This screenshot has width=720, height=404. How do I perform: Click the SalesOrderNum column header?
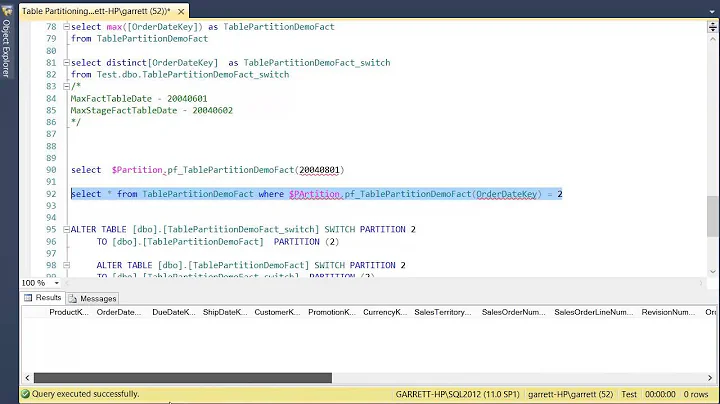click(512, 312)
